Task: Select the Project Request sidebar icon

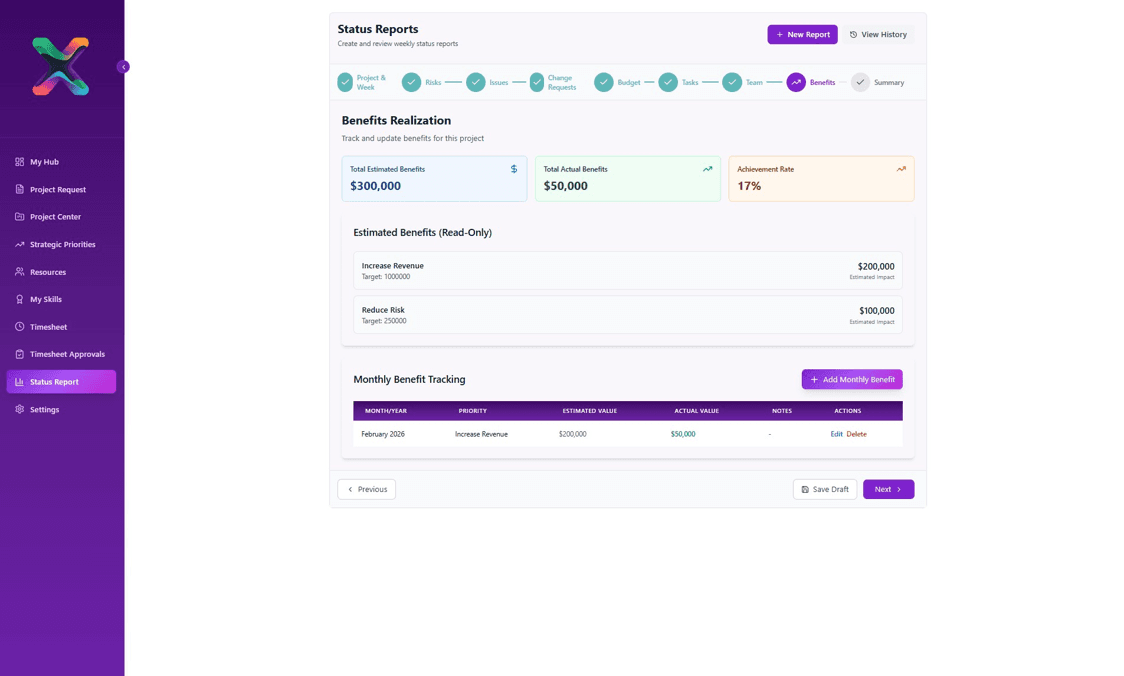Action: pyautogui.click(x=19, y=189)
